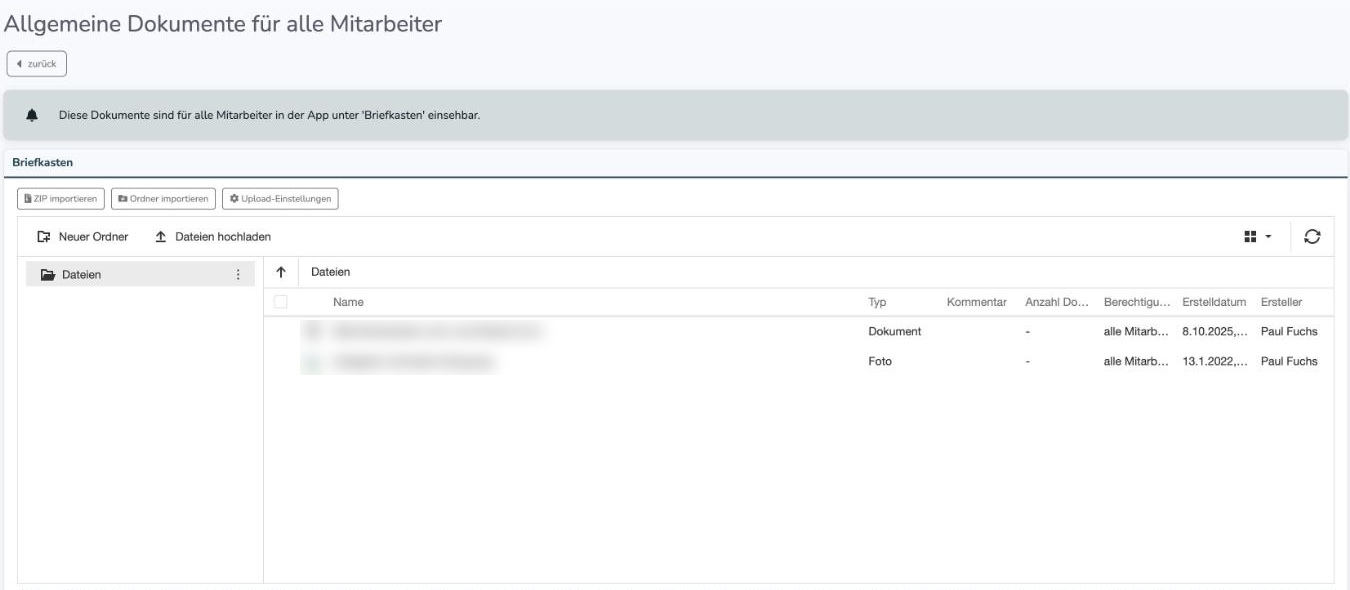The height and width of the screenshot is (590, 1350).
Task: Tick the select-all checkbox in the table header
Action: [x=281, y=302]
